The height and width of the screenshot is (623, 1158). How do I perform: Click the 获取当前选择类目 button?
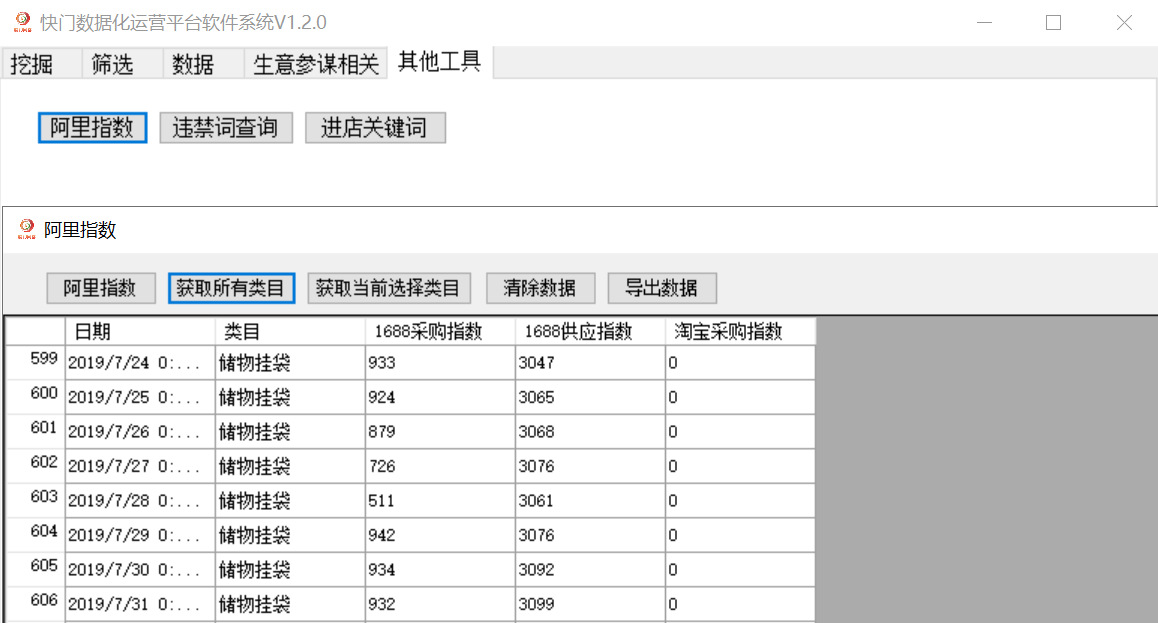pyautogui.click(x=388, y=288)
